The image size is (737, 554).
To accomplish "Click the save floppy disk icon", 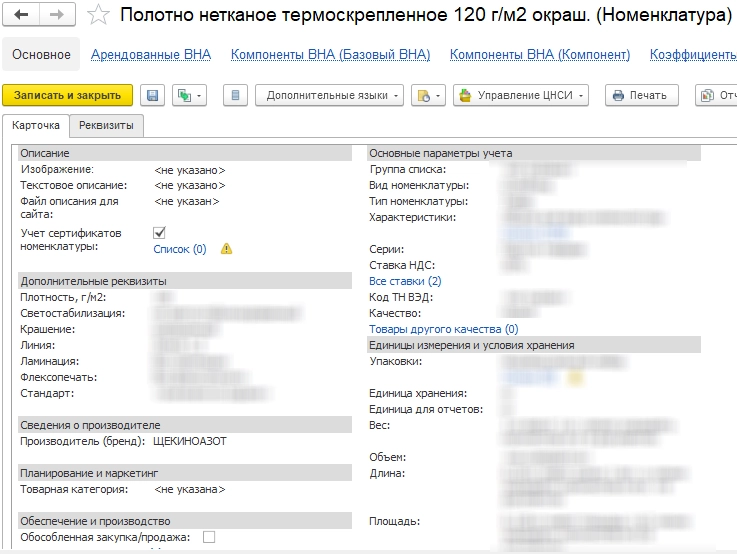I will coord(153,95).
